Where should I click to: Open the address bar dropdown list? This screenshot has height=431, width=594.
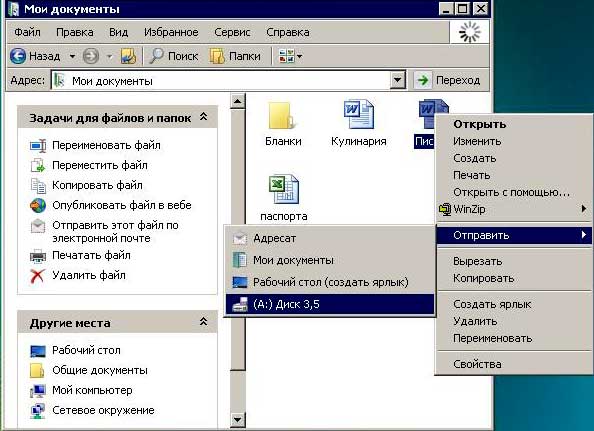pos(398,80)
